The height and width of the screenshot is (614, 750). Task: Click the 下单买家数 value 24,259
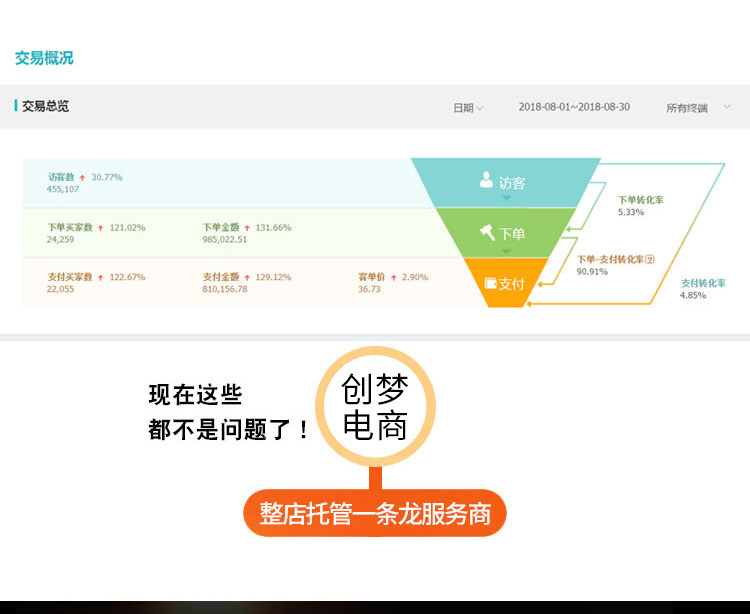coord(60,239)
